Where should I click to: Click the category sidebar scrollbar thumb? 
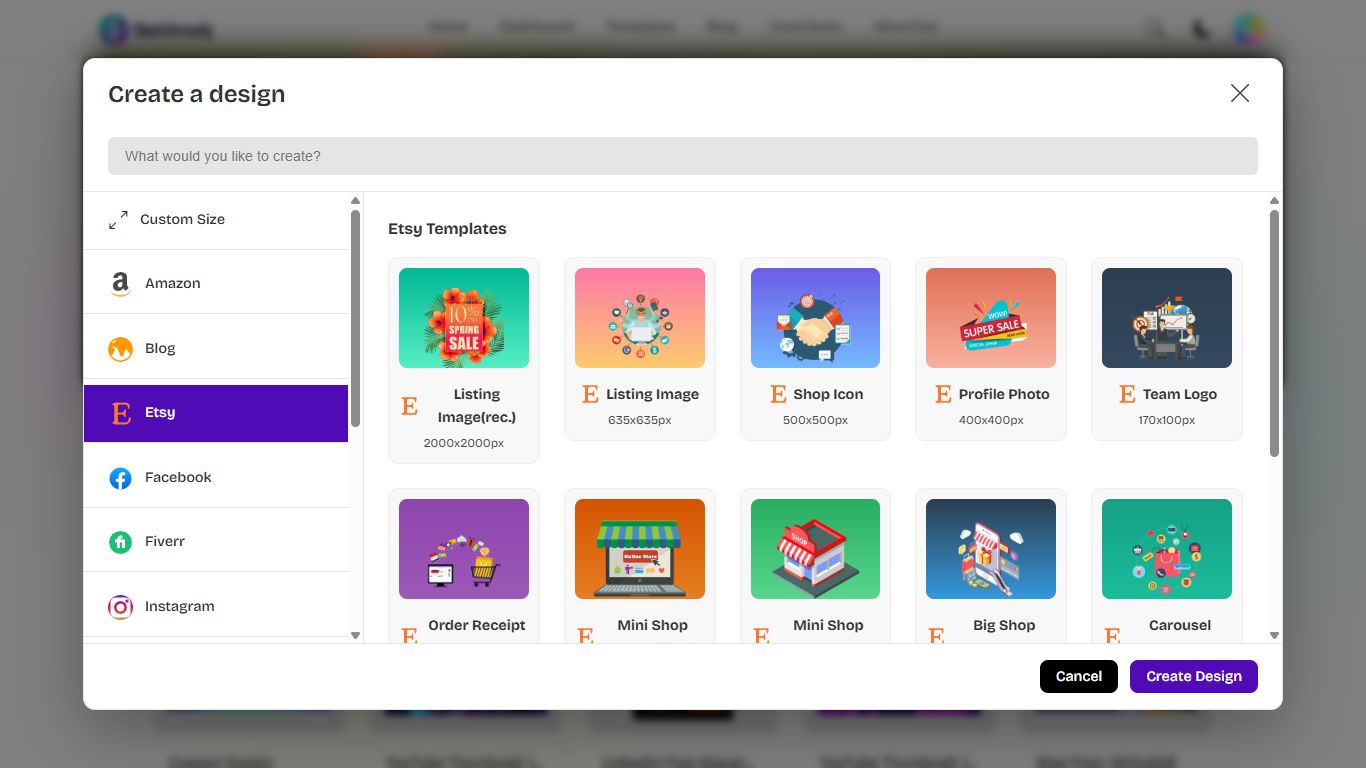point(355,318)
